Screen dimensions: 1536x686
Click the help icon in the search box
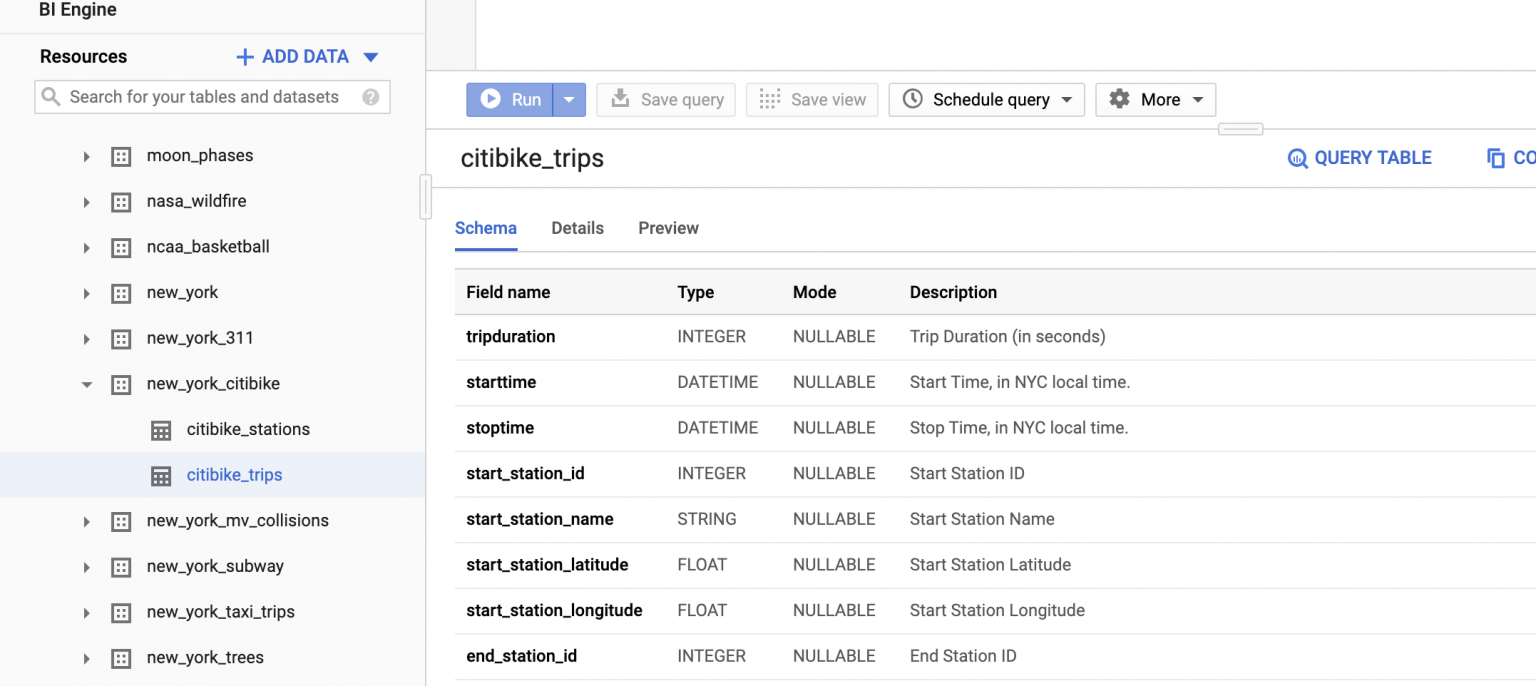click(x=371, y=97)
